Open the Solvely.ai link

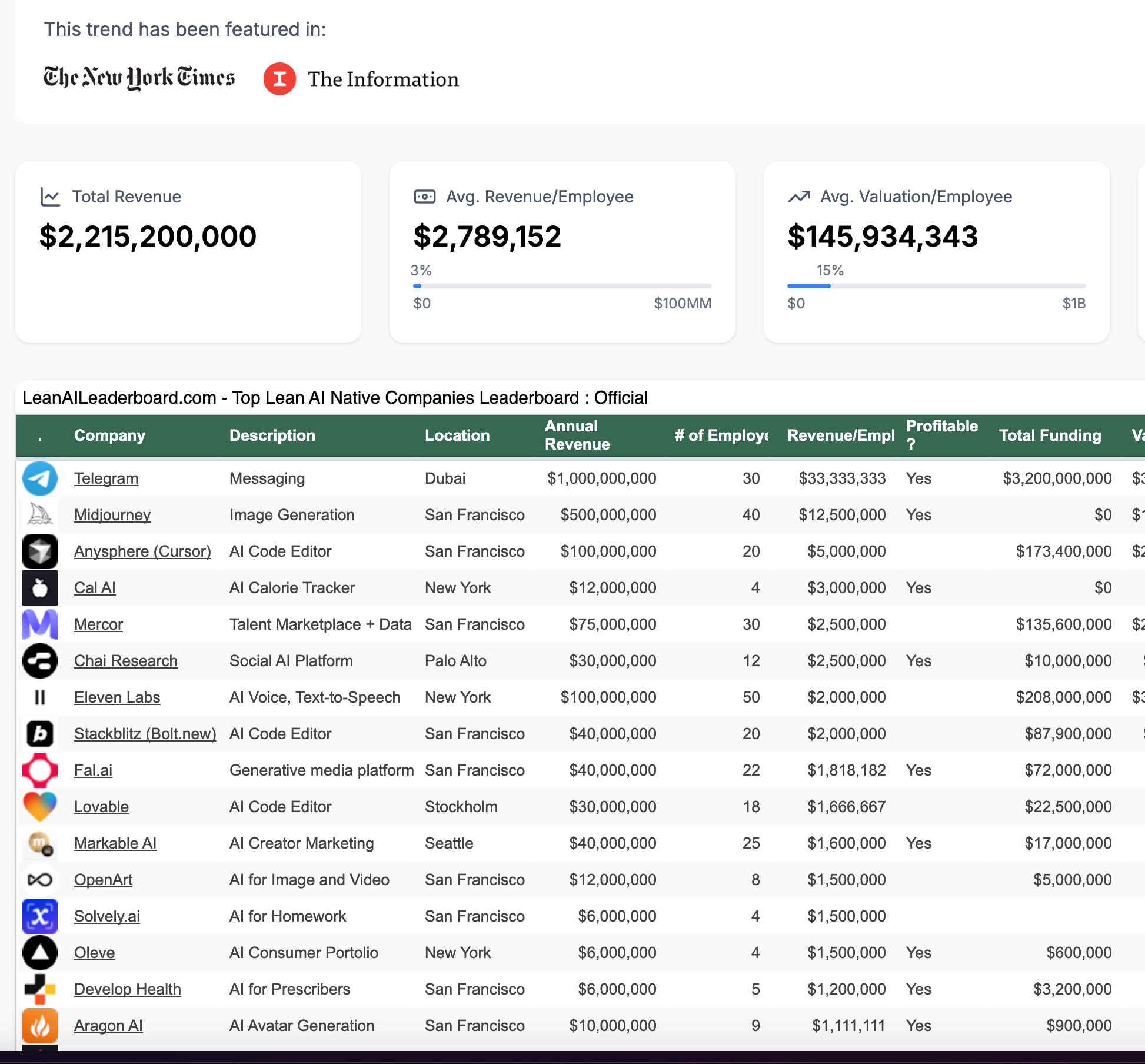pyautogui.click(x=107, y=916)
